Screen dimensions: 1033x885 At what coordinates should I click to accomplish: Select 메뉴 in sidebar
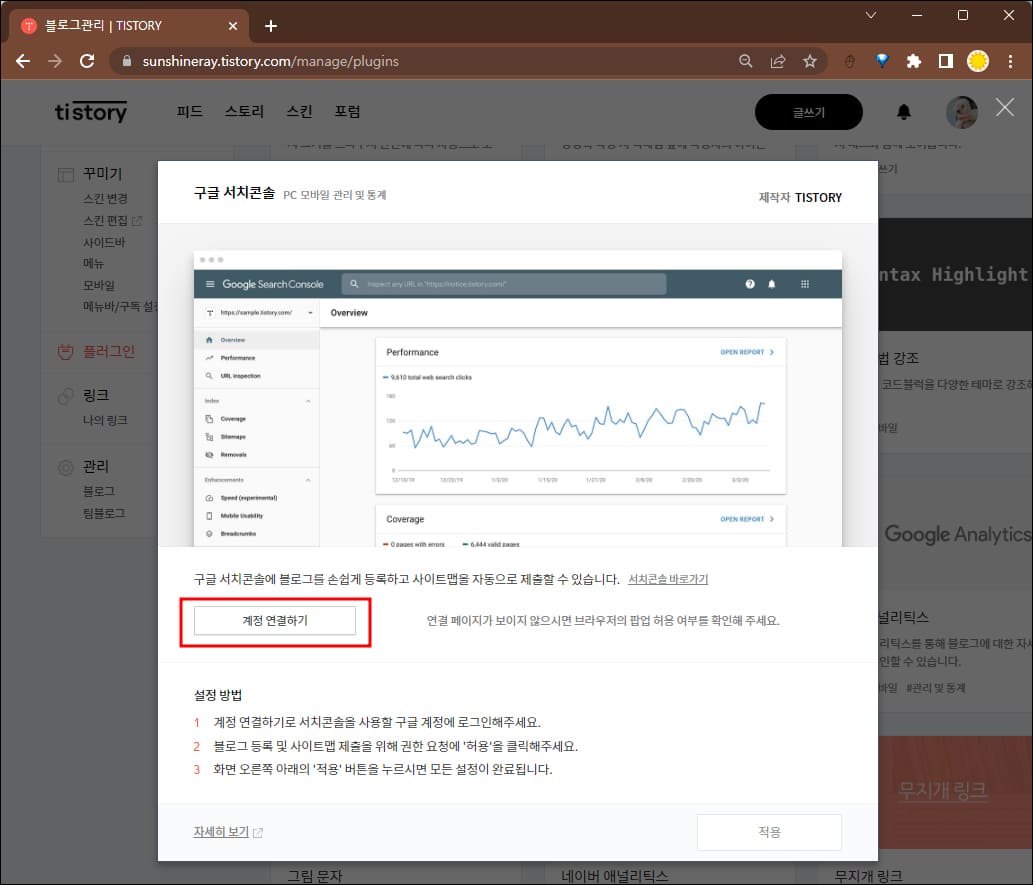94,263
